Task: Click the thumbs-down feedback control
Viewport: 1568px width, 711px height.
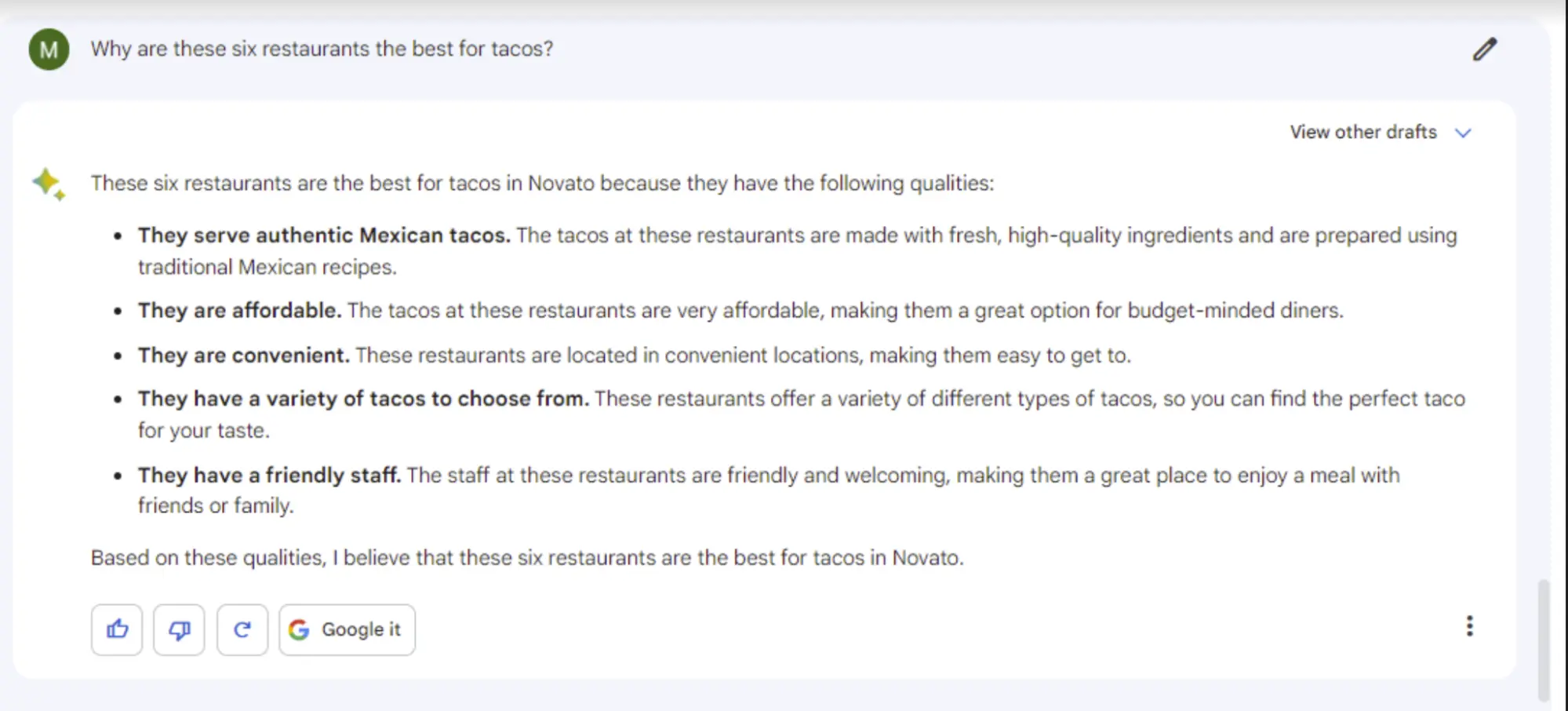Action: [x=178, y=629]
